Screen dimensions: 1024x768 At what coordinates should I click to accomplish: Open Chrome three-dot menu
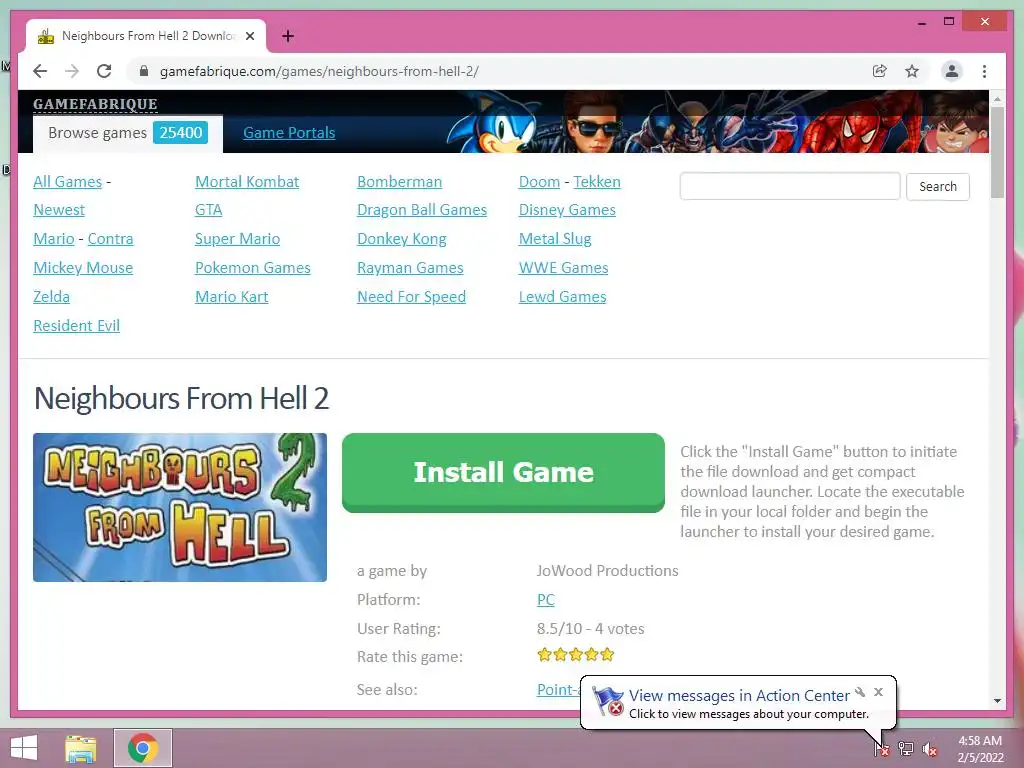coord(984,71)
